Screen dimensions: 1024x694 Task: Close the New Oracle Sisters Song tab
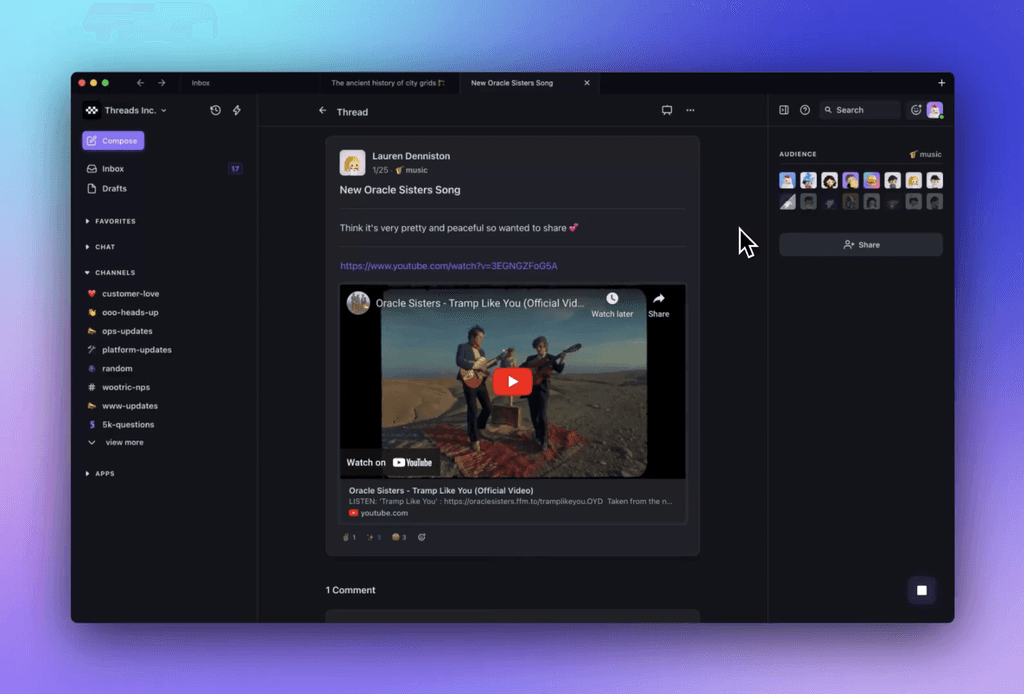tap(587, 83)
